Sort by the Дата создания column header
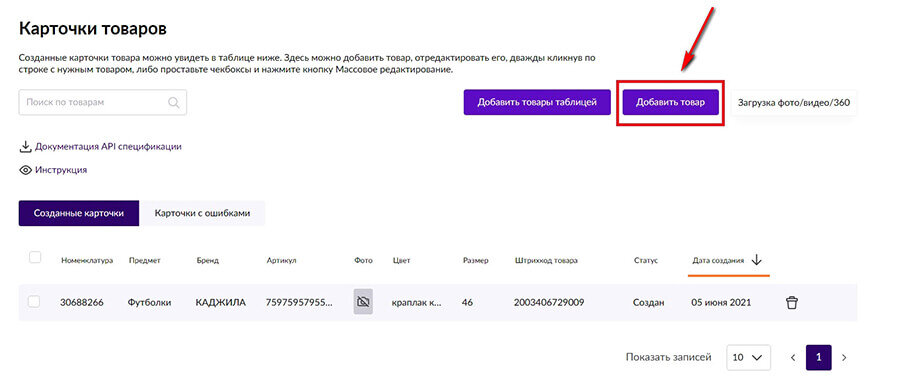 (x=718, y=261)
